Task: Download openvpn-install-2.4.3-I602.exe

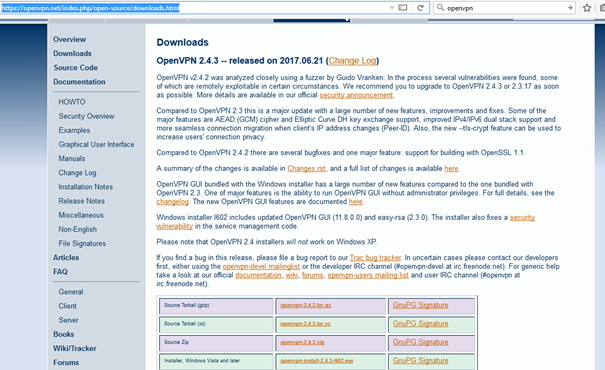Action: [316, 361]
